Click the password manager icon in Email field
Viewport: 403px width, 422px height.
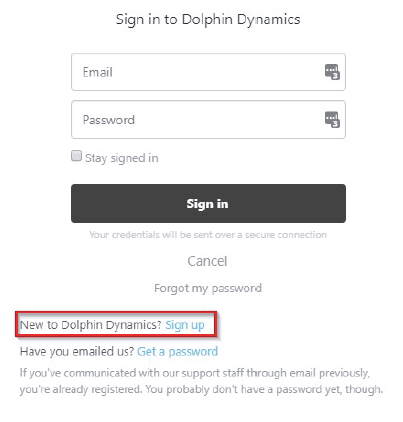click(332, 72)
